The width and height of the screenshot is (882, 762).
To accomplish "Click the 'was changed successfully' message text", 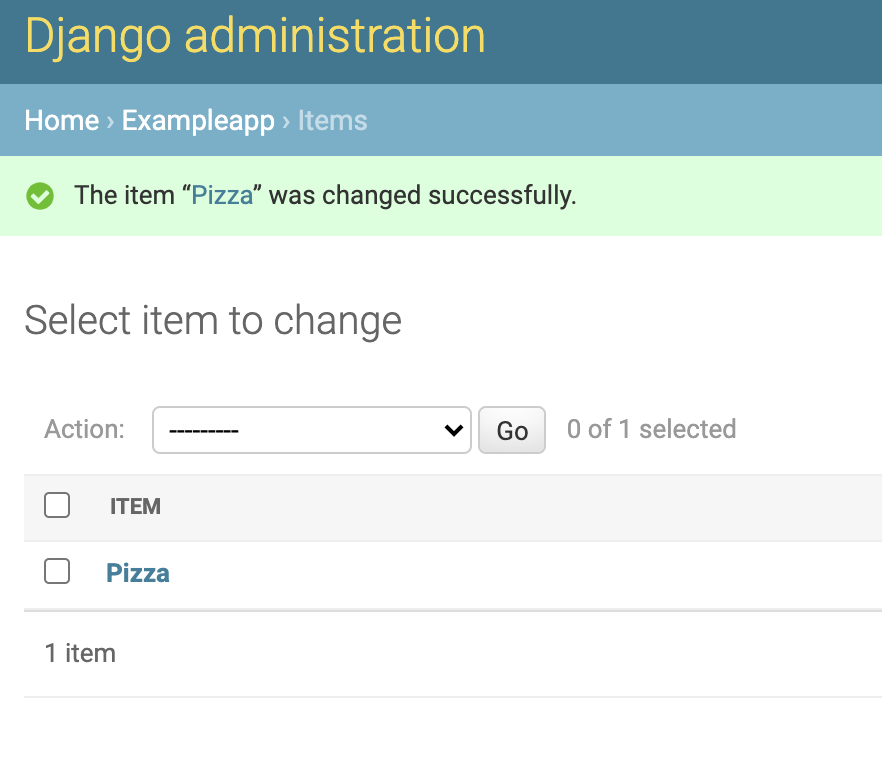I will click(x=422, y=195).
